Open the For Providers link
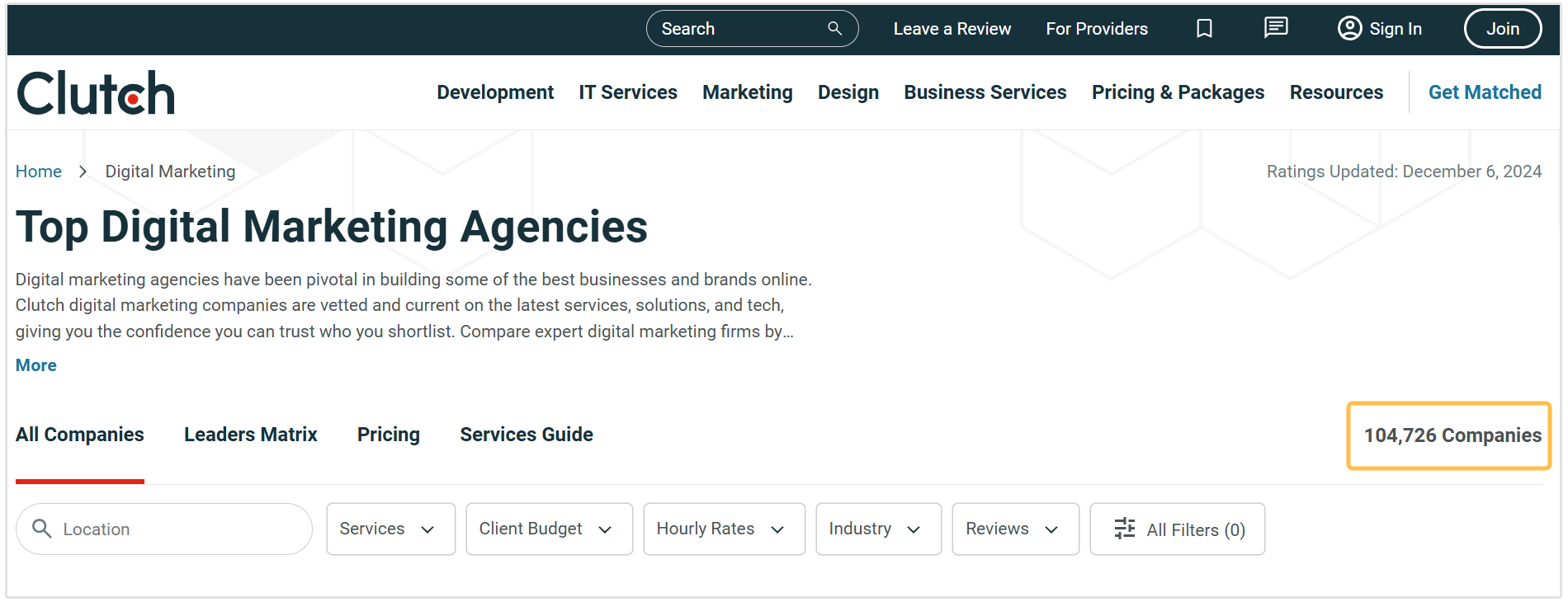 point(1097,29)
